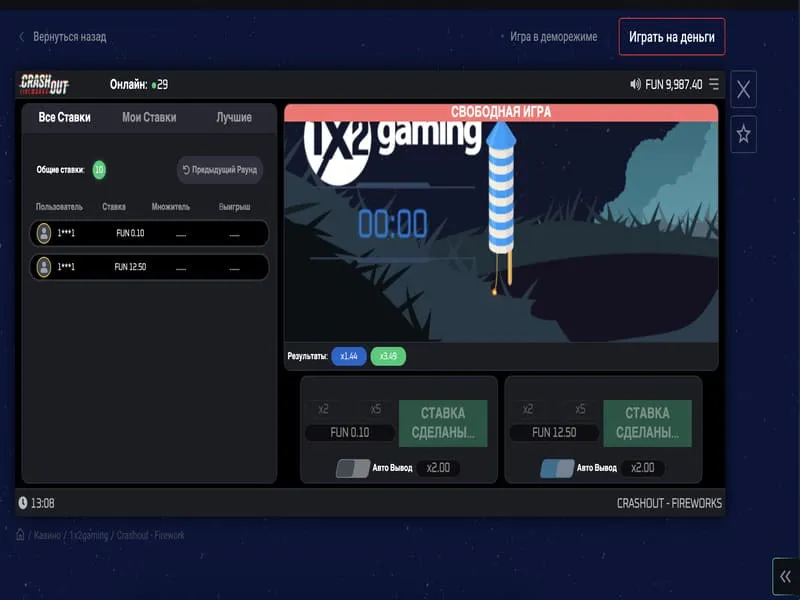800x600 pixels.
Task: Click Ставка Сделаны button in FUN 12.50 panel
Action: [x=647, y=423]
